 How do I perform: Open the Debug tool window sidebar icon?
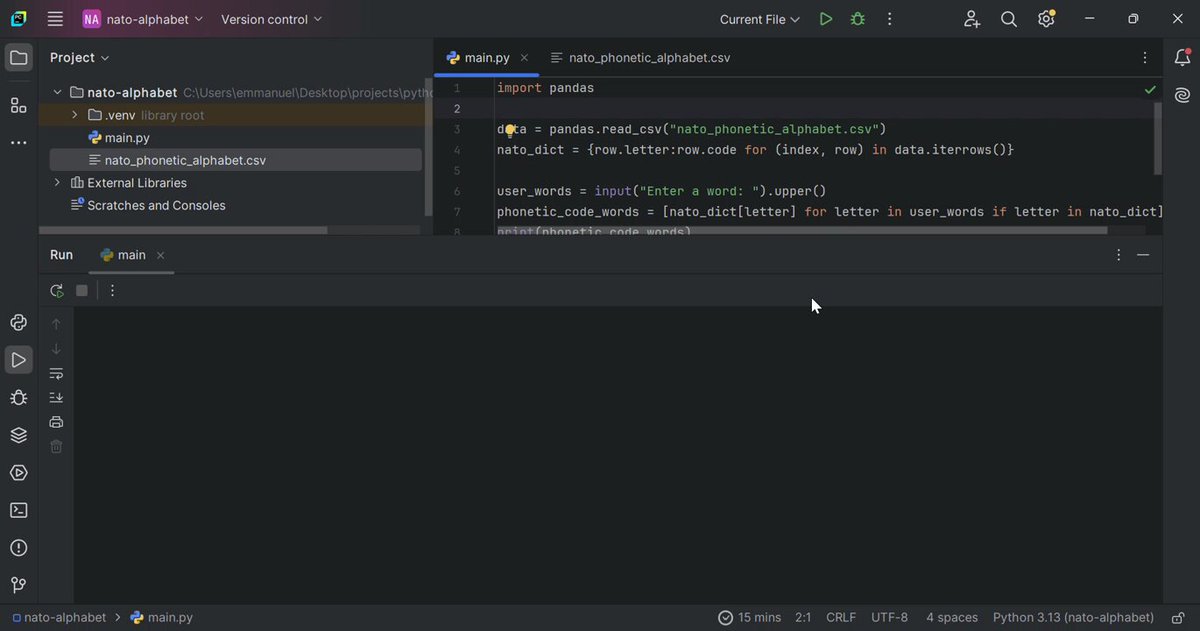(x=18, y=397)
